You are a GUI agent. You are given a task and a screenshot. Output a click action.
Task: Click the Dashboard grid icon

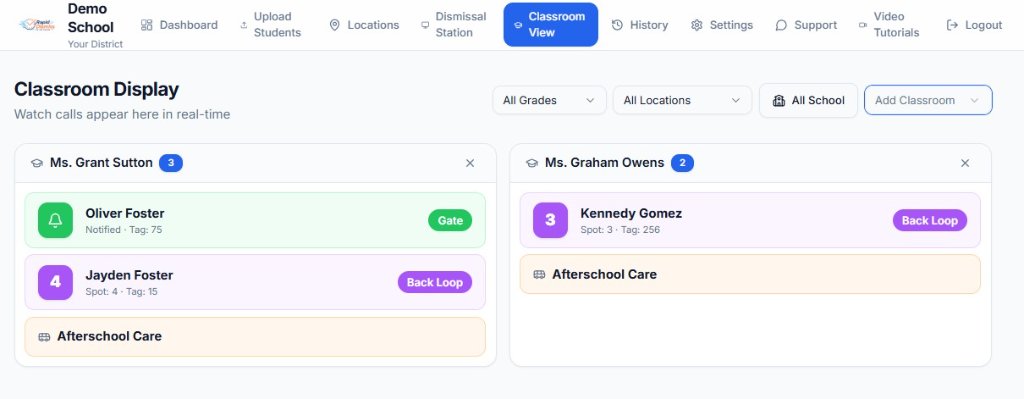tap(146, 25)
